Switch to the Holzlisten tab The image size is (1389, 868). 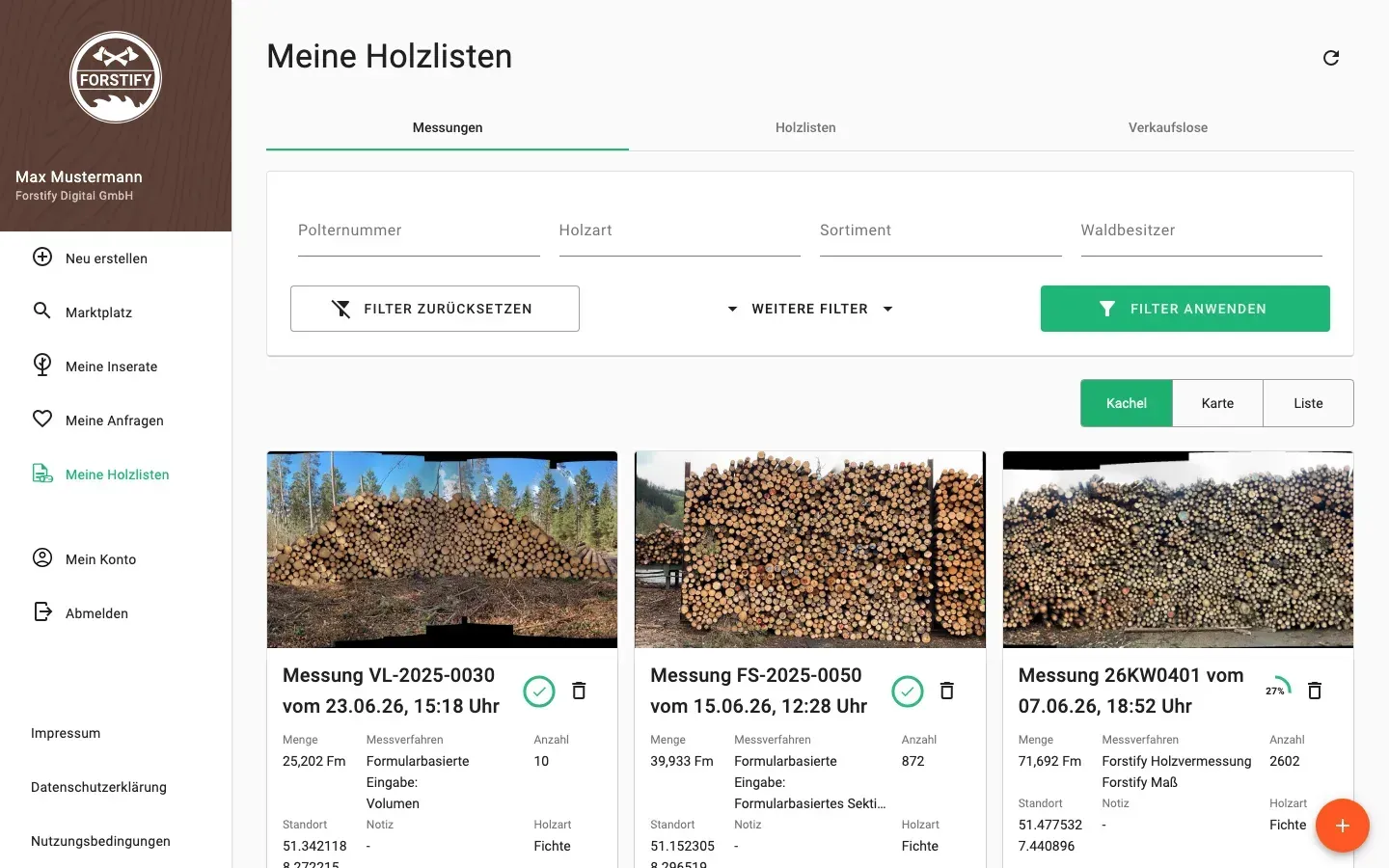click(x=805, y=127)
